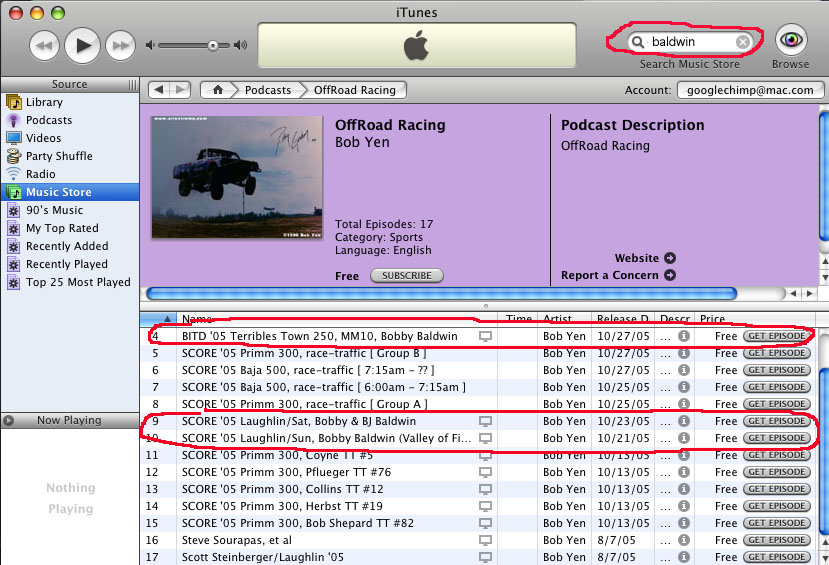Open the podcast Website arrow link

[670, 258]
